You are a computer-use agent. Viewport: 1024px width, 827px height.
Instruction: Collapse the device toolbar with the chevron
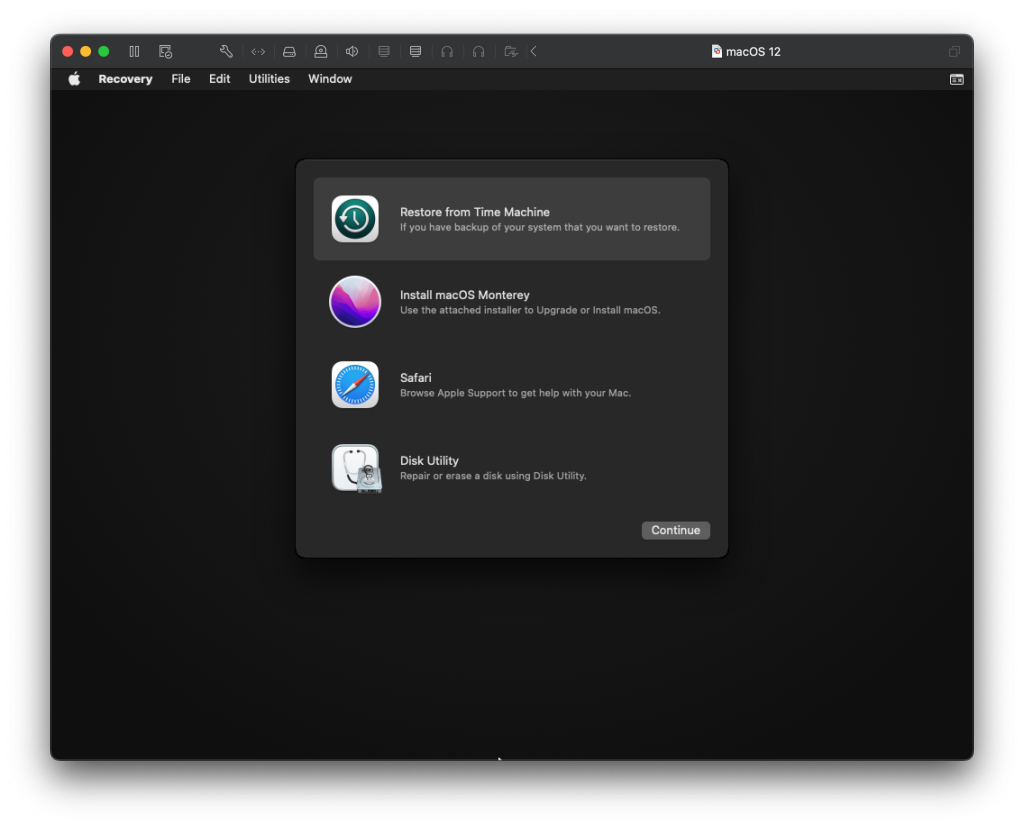point(534,52)
